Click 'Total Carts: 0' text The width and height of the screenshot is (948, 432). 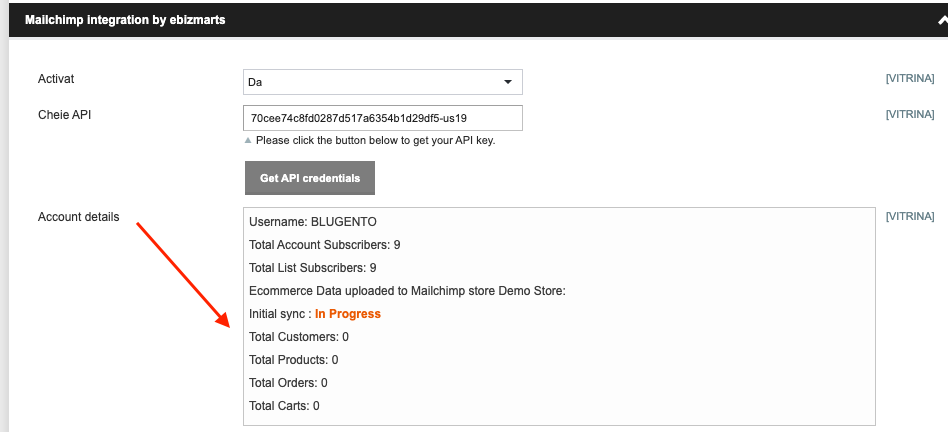[x=284, y=405]
